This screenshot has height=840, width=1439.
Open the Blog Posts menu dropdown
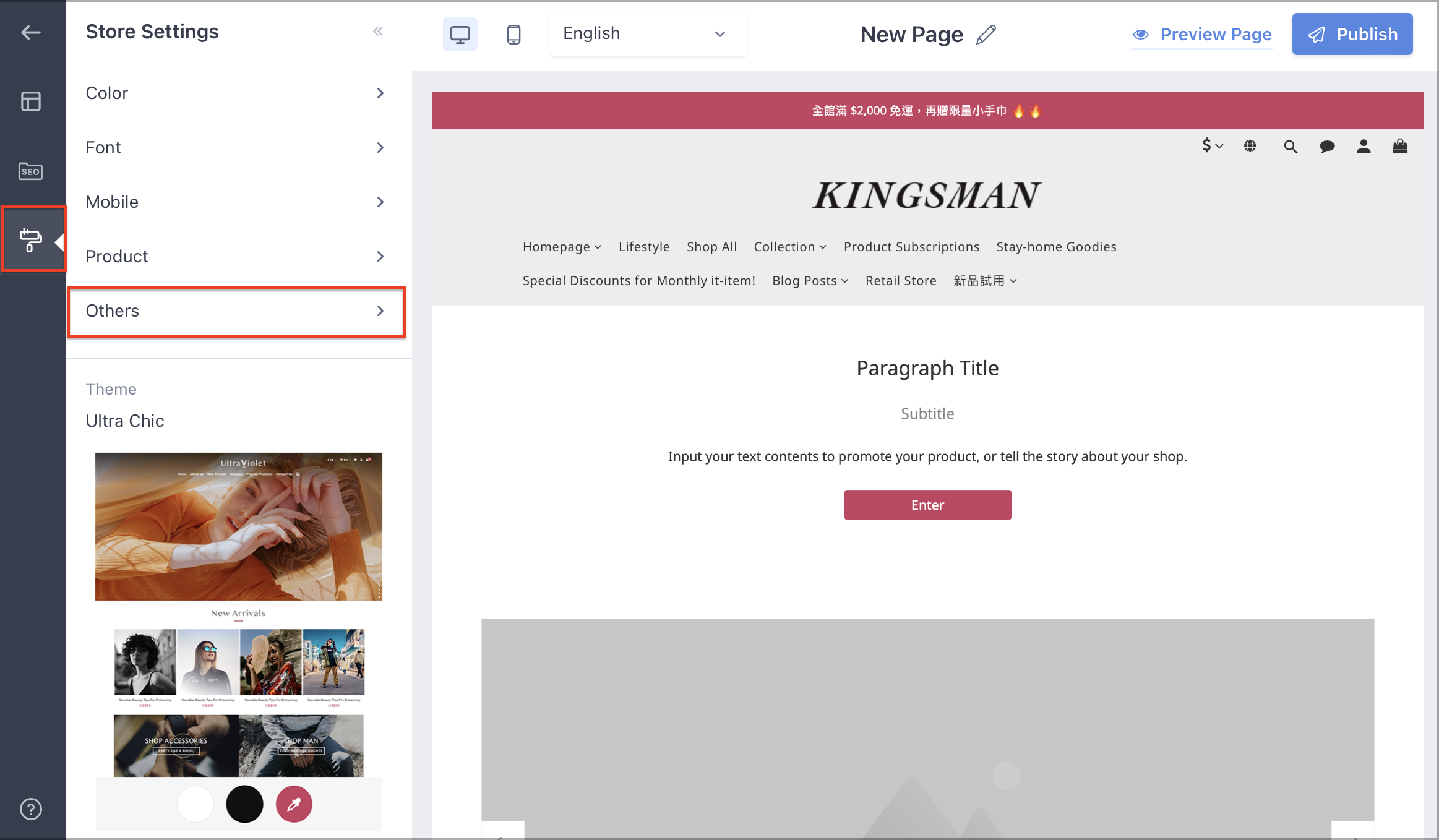[x=810, y=281]
